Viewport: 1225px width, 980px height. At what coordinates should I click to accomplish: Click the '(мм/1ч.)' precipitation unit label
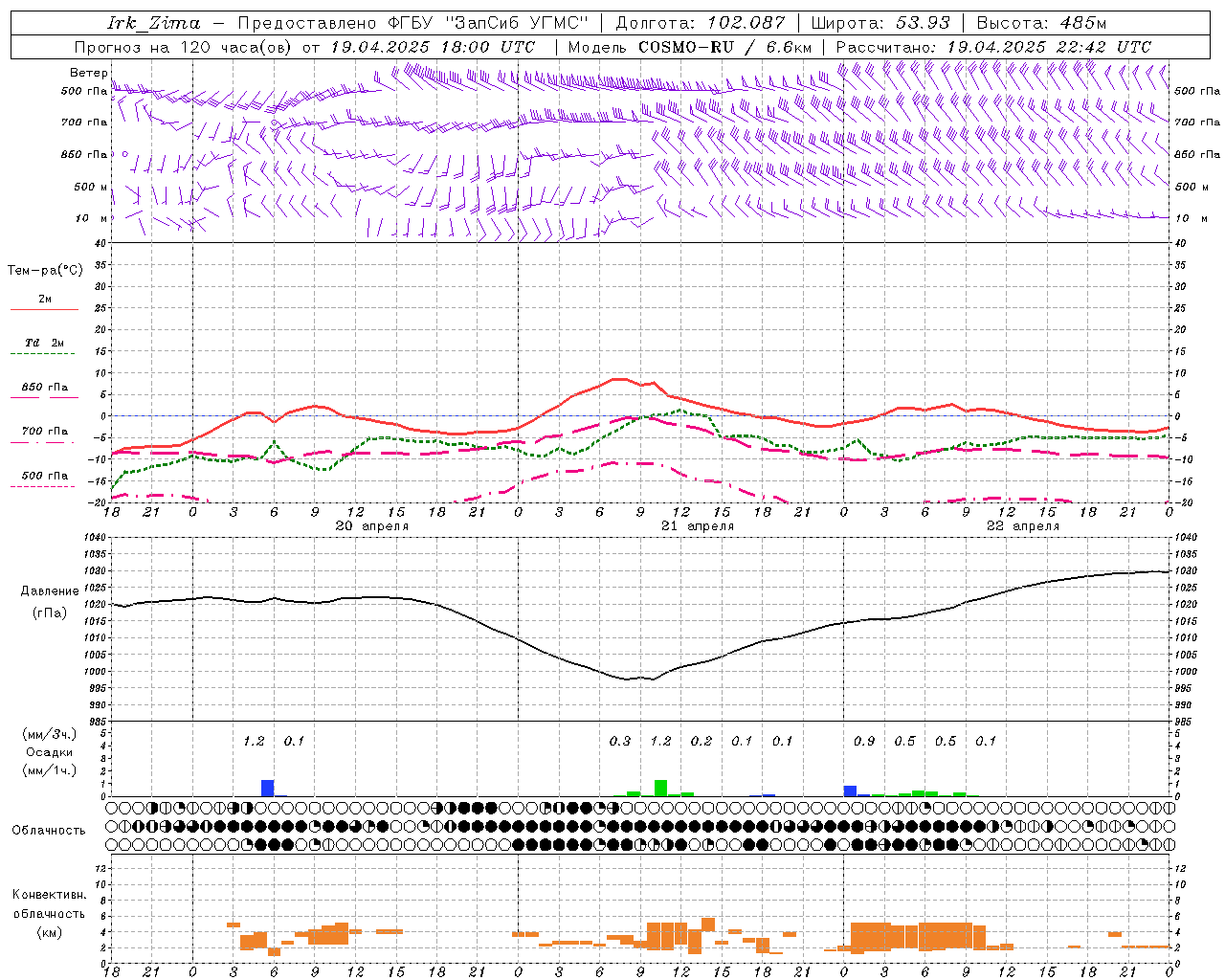50,770
